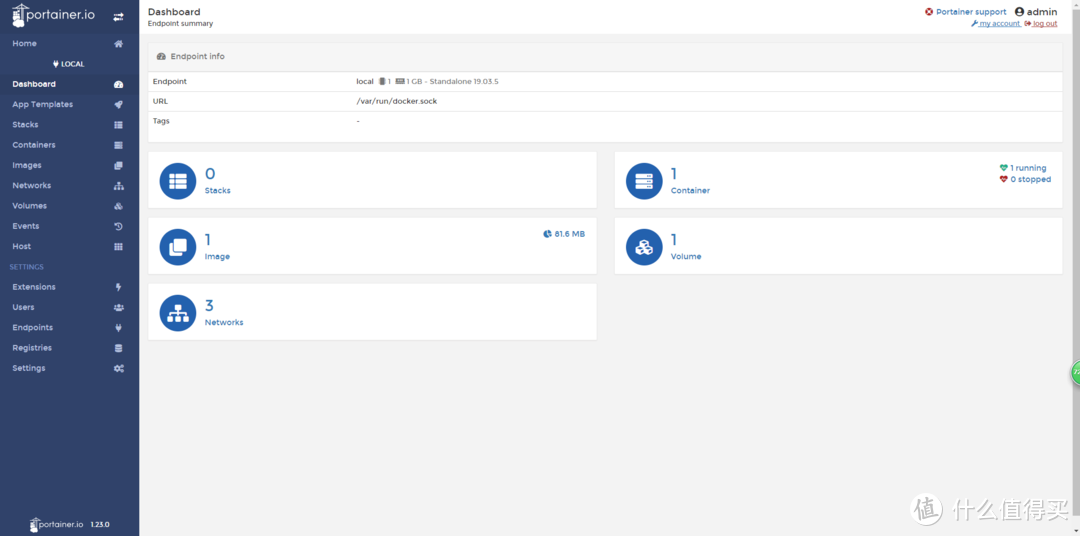The width and height of the screenshot is (1080, 536).
Task: Click the Extensions lightning bolt icon
Action: [118, 287]
